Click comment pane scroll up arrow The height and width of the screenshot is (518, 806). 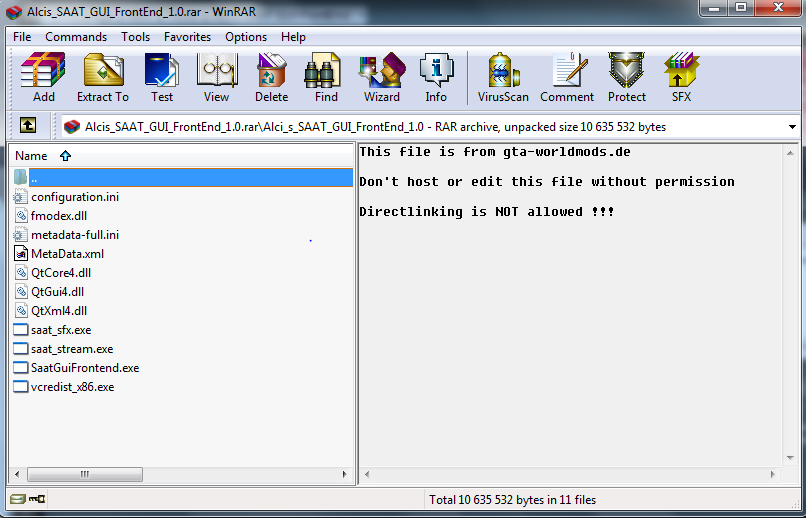(x=790, y=153)
